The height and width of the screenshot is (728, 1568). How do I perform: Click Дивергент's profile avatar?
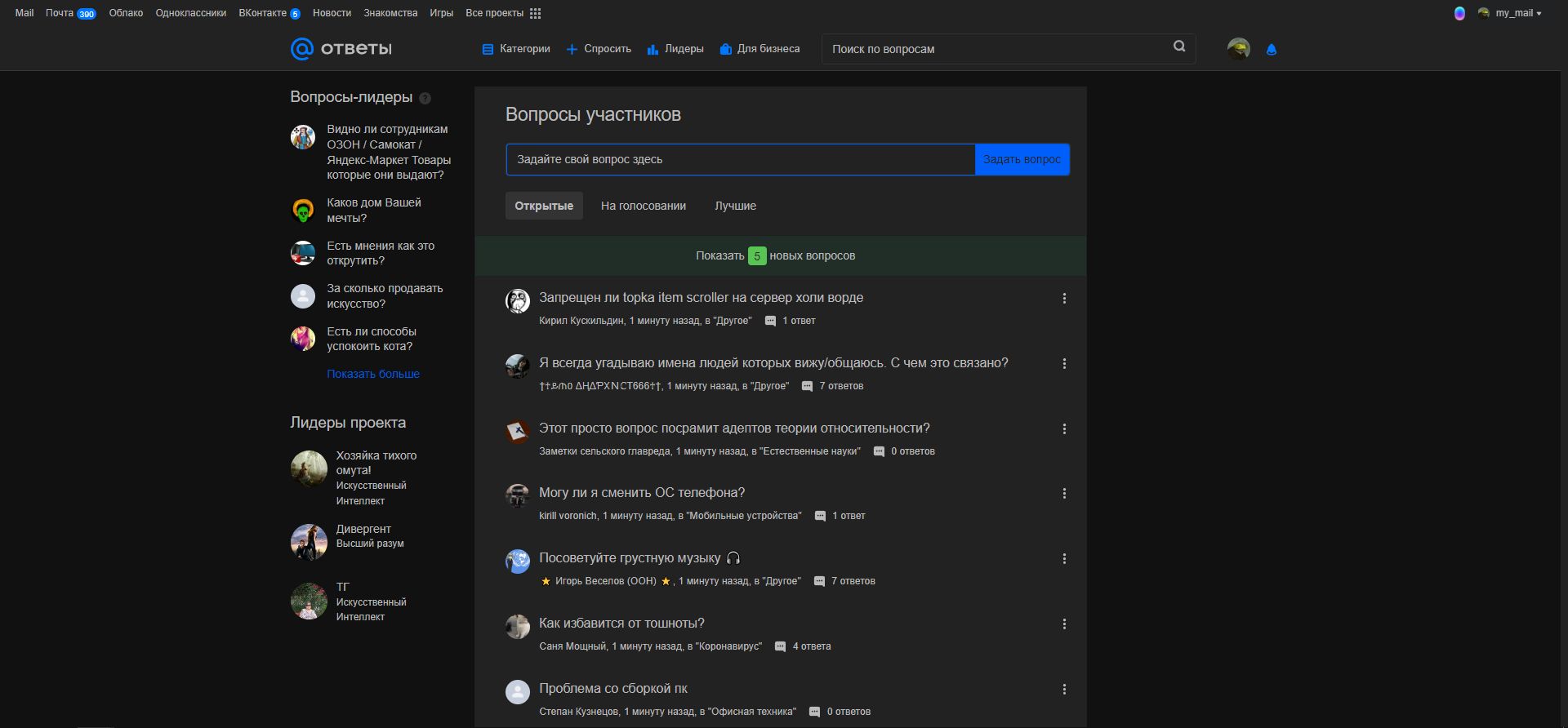tap(309, 542)
